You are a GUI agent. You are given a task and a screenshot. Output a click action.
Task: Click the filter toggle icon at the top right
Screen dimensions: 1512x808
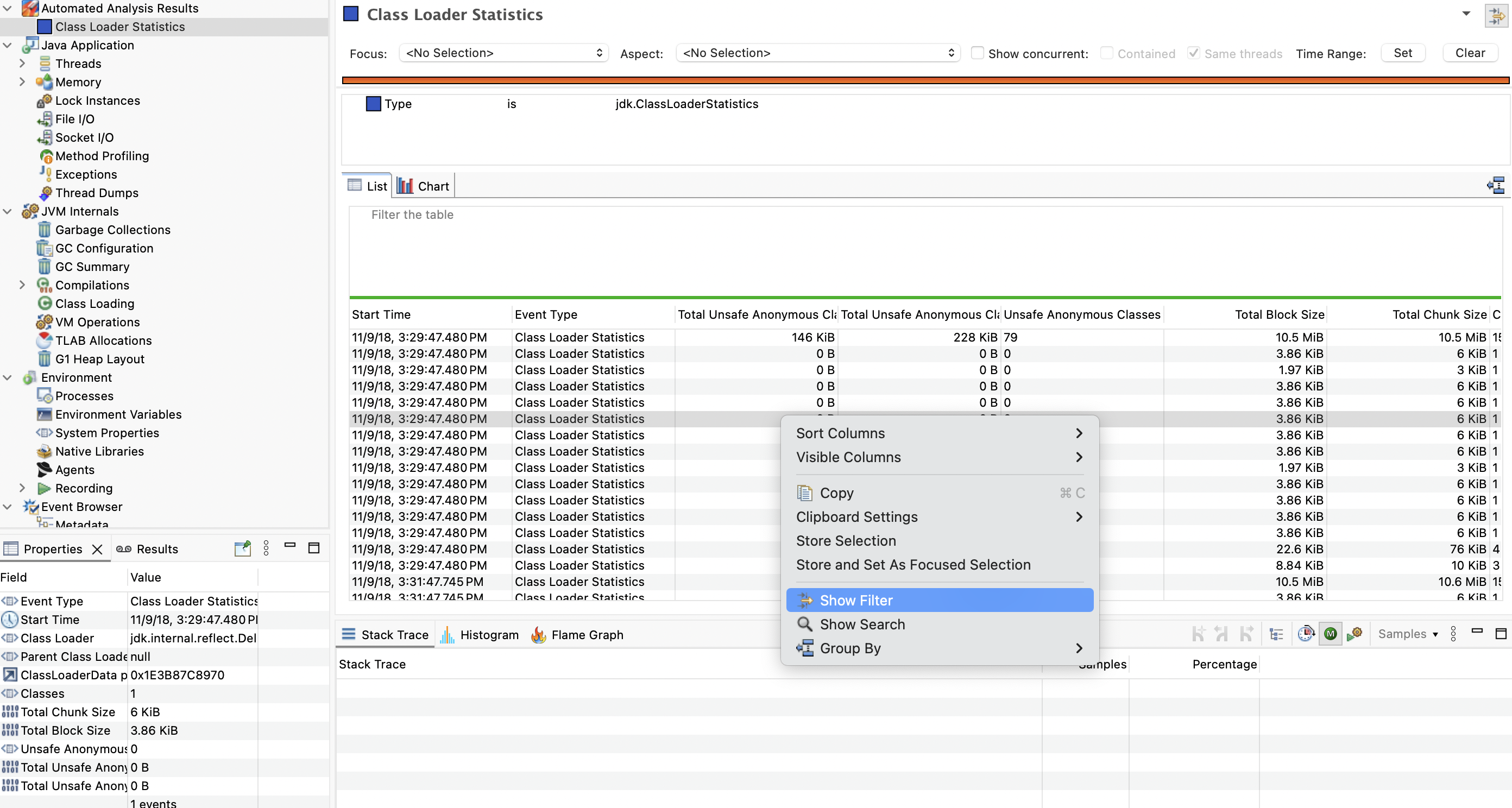click(1496, 15)
